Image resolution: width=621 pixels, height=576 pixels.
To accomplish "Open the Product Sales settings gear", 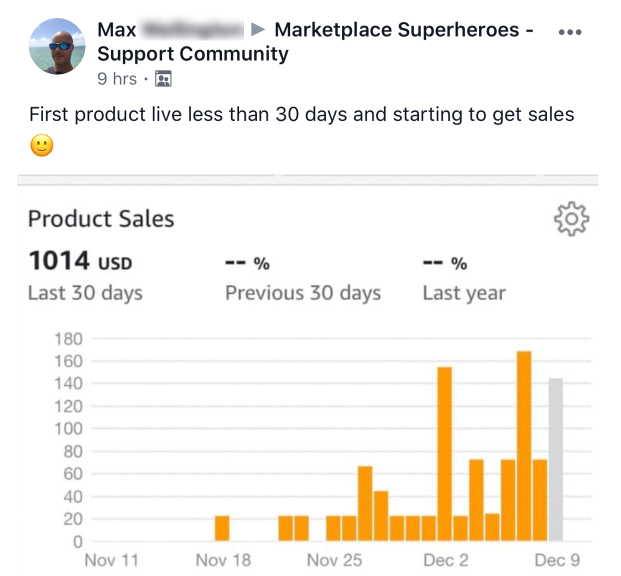I will pyautogui.click(x=571, y=219).
